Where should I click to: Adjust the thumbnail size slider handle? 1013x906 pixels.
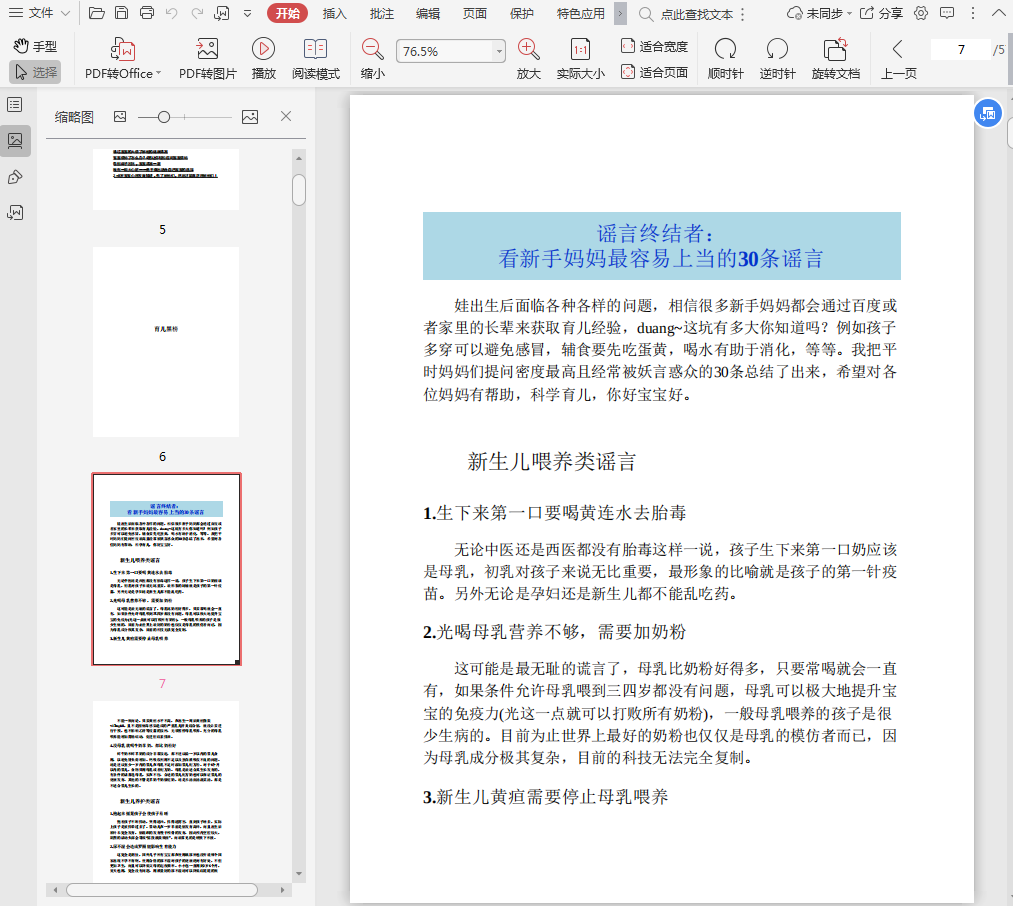tap(164, 117)
